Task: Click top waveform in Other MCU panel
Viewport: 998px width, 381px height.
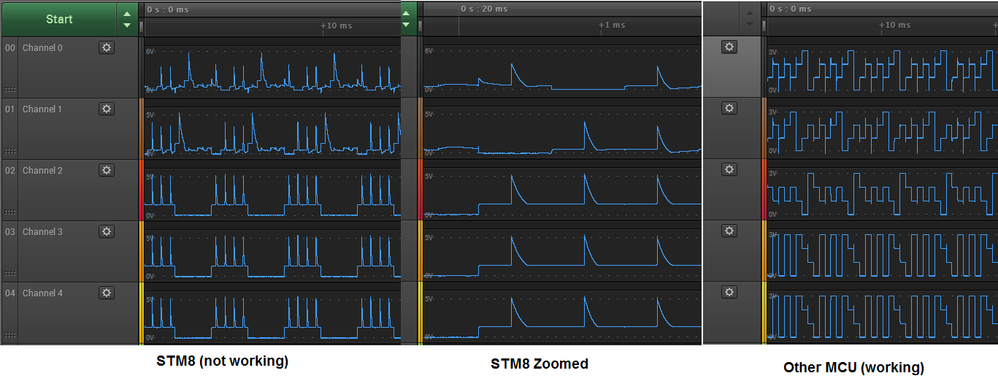Action: 883,67
